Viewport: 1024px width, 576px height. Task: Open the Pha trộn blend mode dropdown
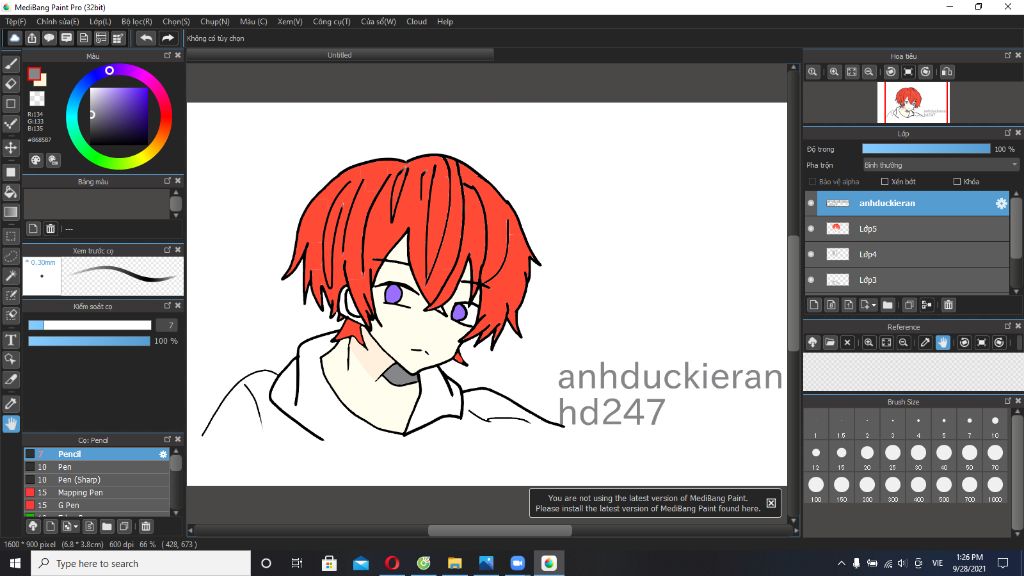(x=940, y=165)
